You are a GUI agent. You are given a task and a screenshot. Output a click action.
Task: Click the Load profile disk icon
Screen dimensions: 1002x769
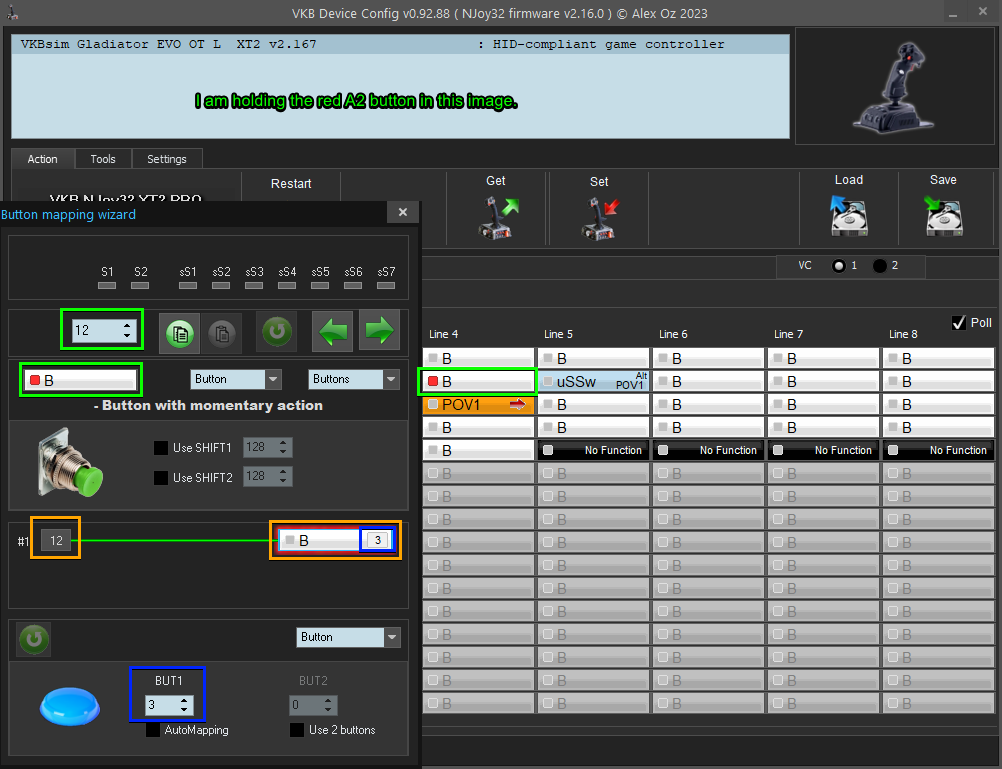click(848, 214)
